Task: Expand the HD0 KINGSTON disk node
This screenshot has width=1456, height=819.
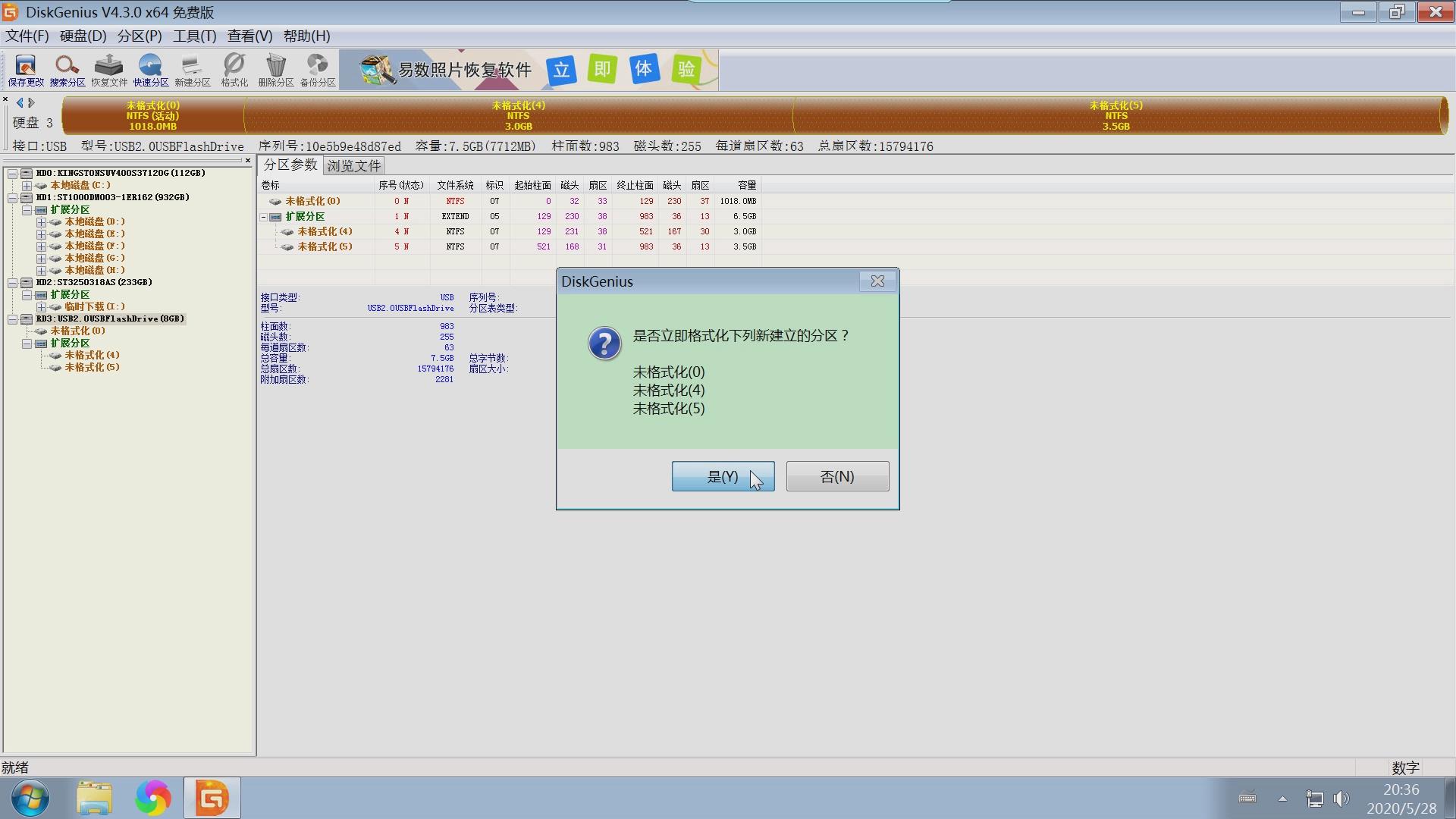Action: 12,173
